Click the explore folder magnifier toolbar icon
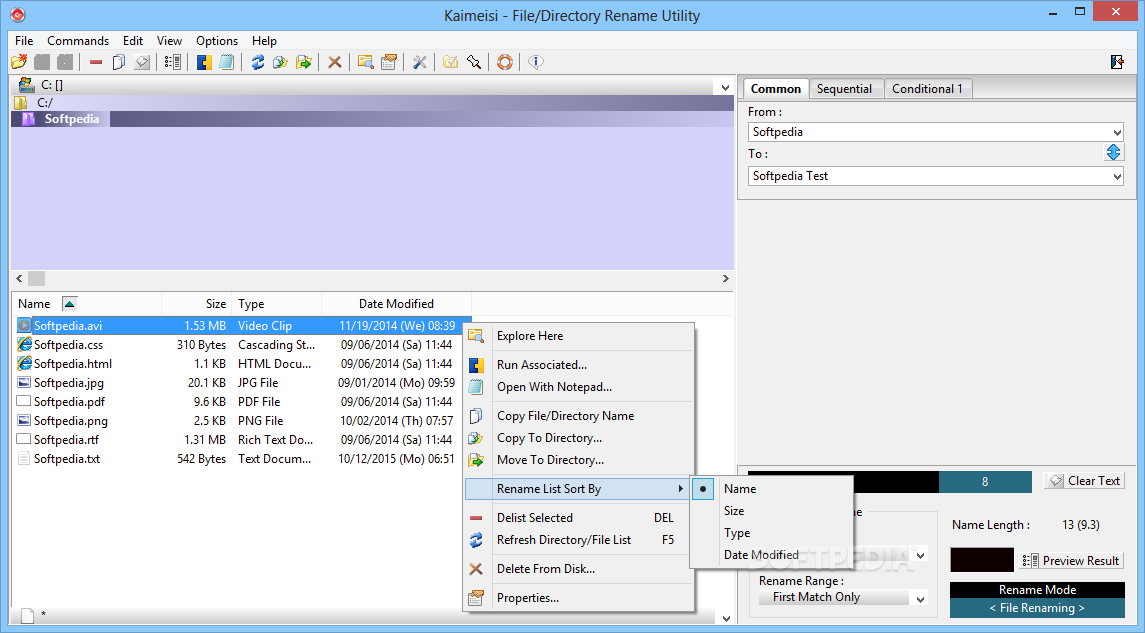 click(x=365, y=62)
